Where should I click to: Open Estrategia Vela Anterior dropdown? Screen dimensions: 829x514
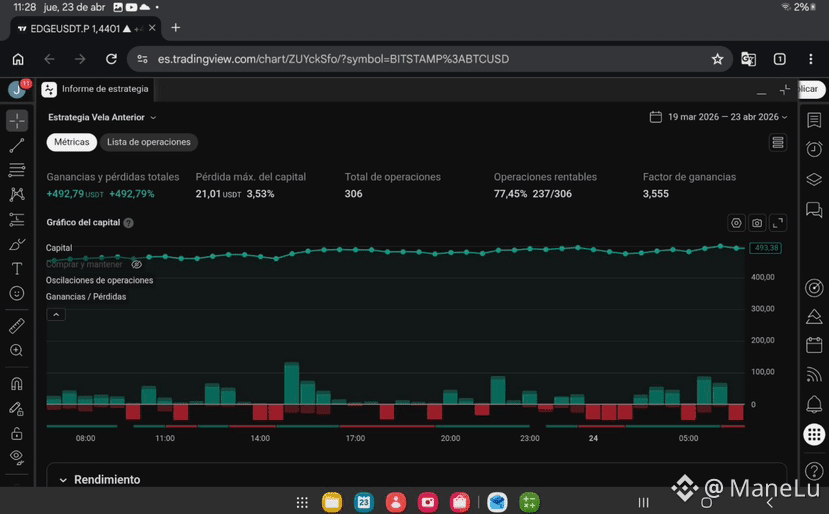102,117
